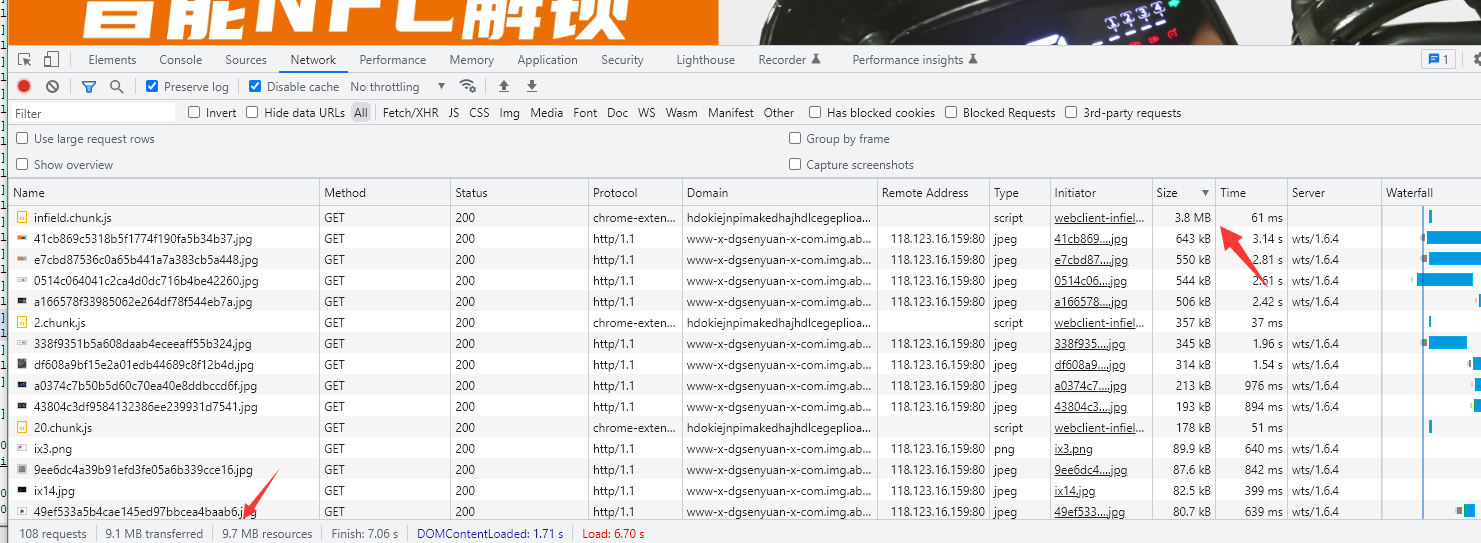This screenshot has width=1481, height=543.
Task: Open network conditions Wi-Fi gear icon
Action: (467, 86)
